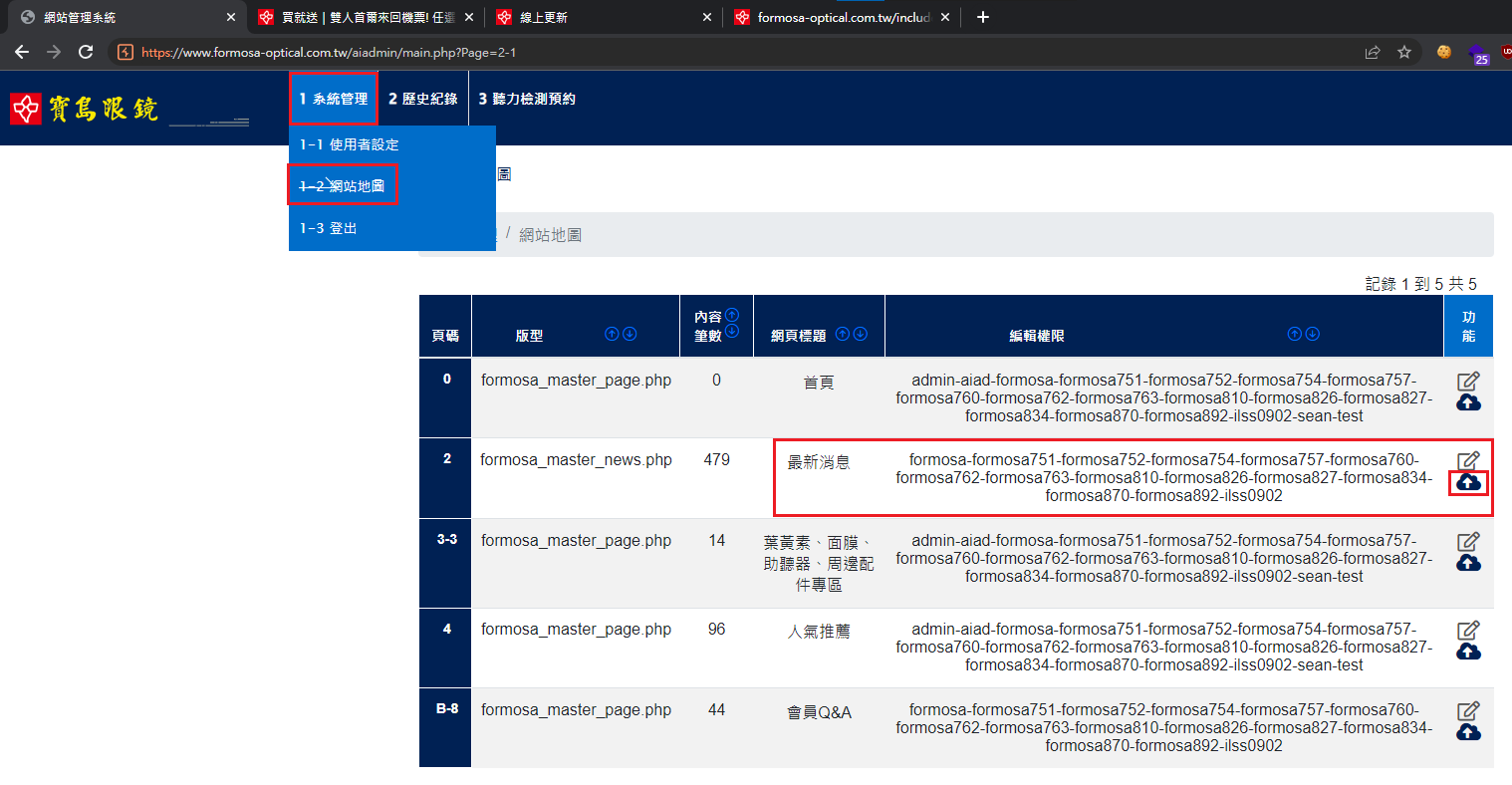
Task: Open the 1 系統管理 menu
Action: coord(334,99)
